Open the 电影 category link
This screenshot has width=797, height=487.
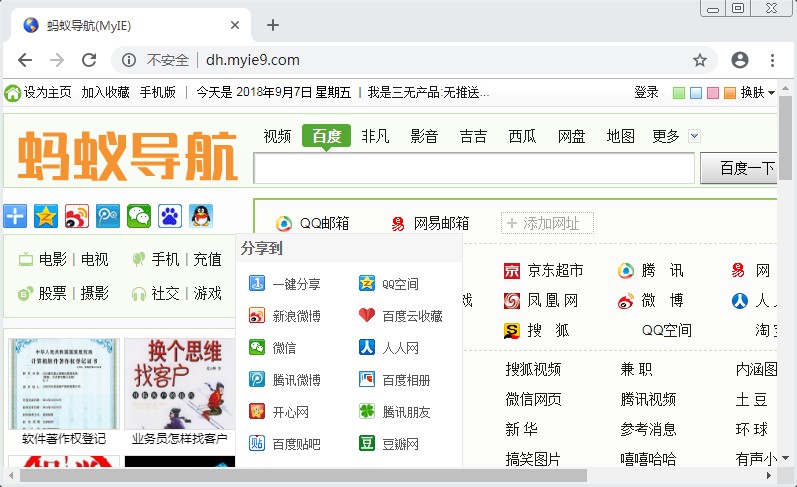pos(53,259)
